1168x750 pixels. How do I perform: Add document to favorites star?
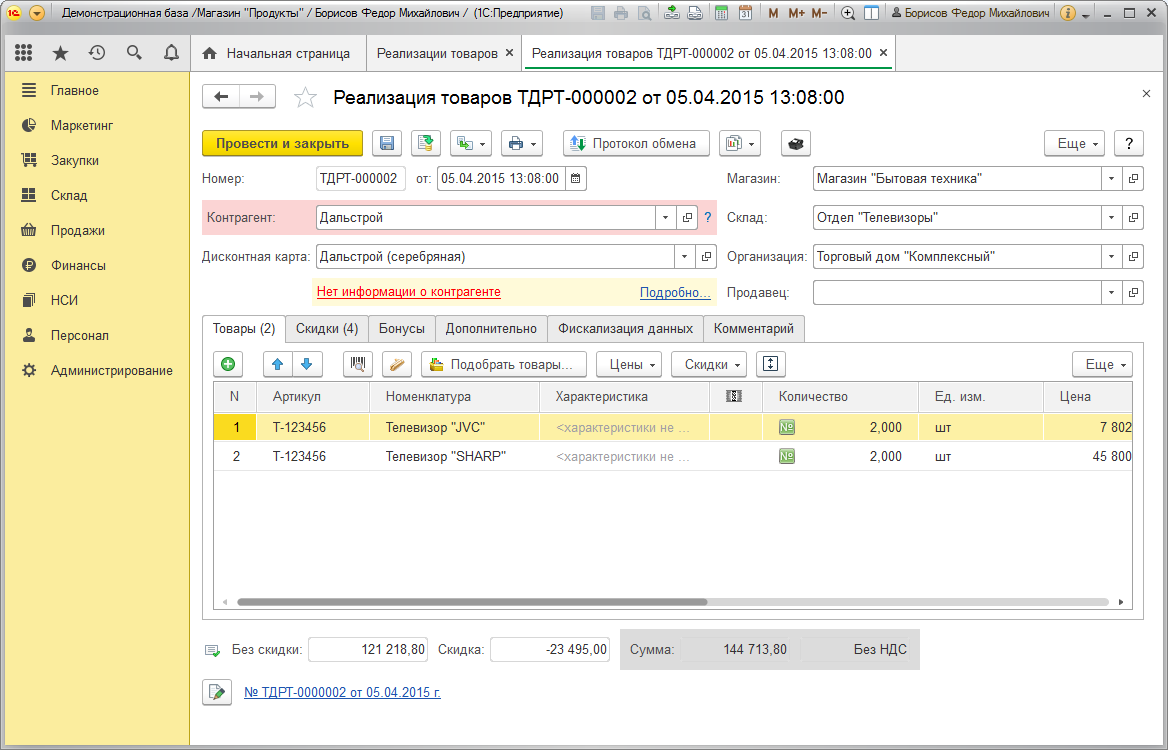point(305,98)
